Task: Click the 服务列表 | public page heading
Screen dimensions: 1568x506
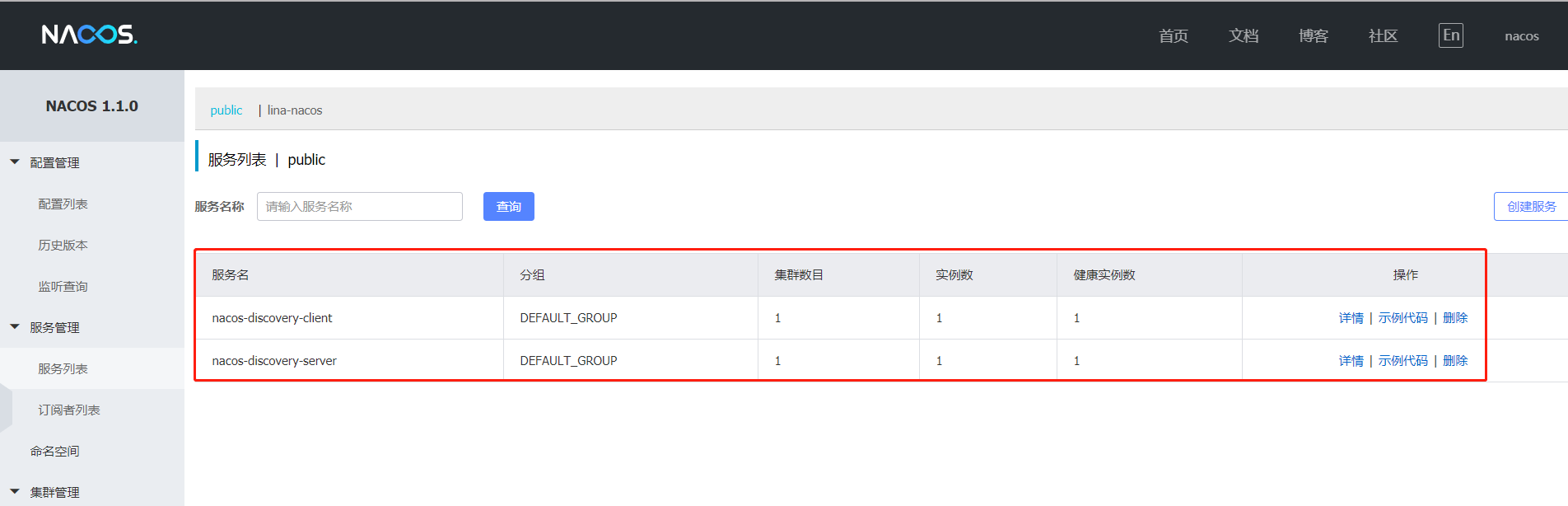Action: 267,160
